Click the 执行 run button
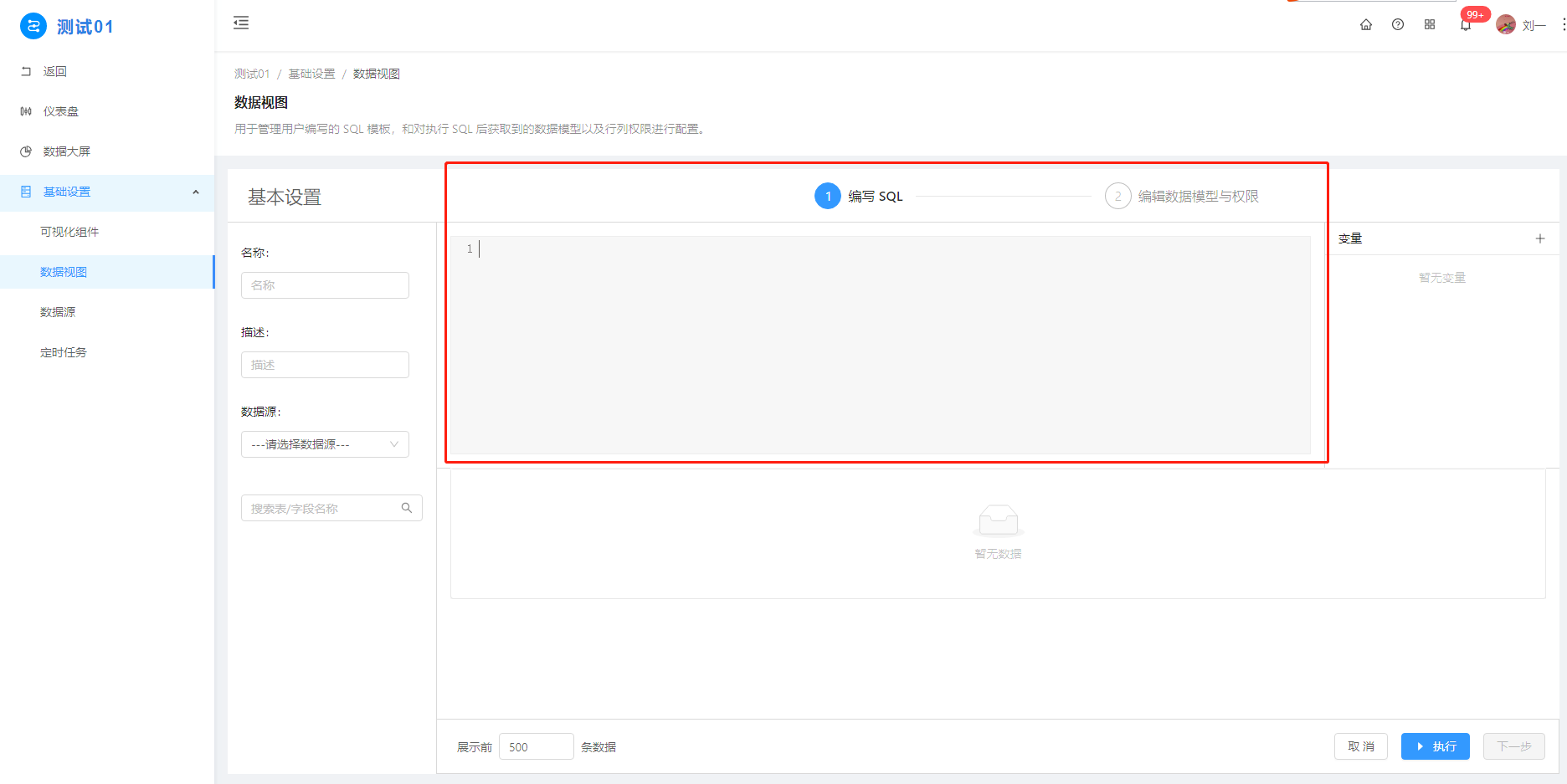Viewport: 1567px width, 784px height. [x=1436, y=746]
